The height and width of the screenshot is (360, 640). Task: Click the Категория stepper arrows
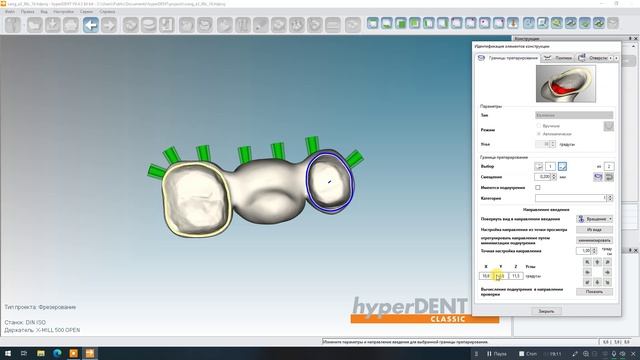coord(610,198)
